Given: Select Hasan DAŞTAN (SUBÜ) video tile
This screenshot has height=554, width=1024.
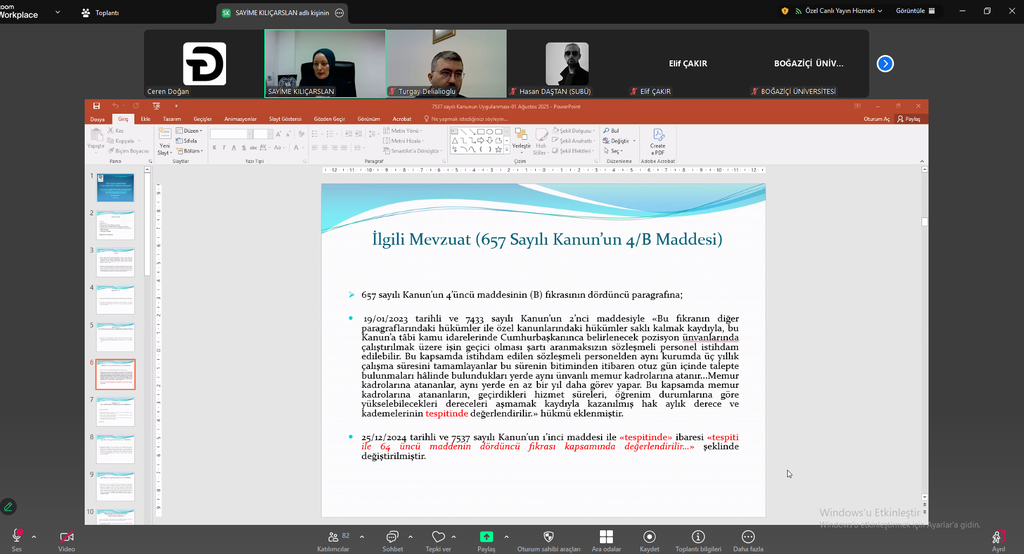Looking at the screenshot, I should [567, 63].
